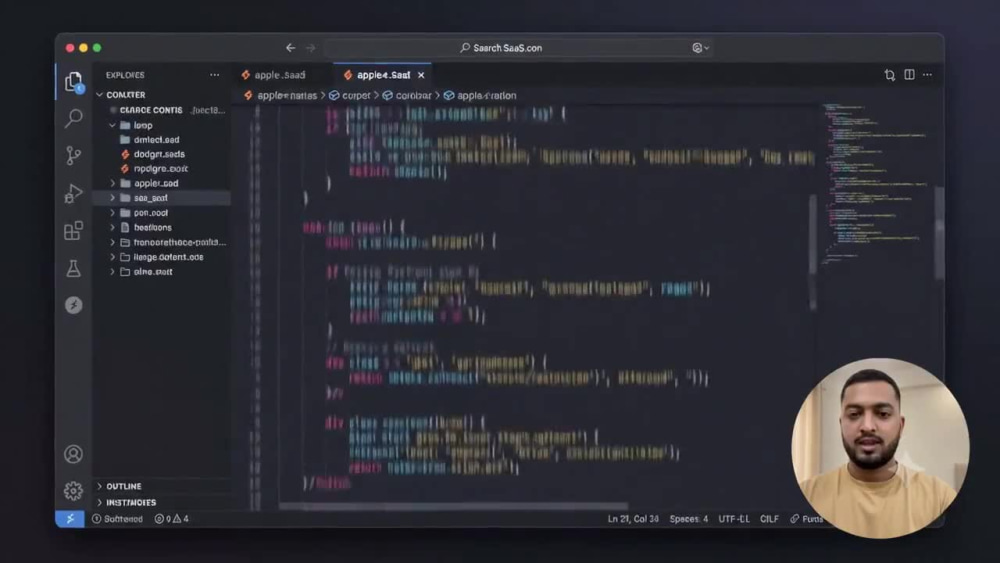Expand the ileoge.dotent.ode folder
Viewport: 1000px width, 563px height.
pyautogui.click(x=112, y=257)
